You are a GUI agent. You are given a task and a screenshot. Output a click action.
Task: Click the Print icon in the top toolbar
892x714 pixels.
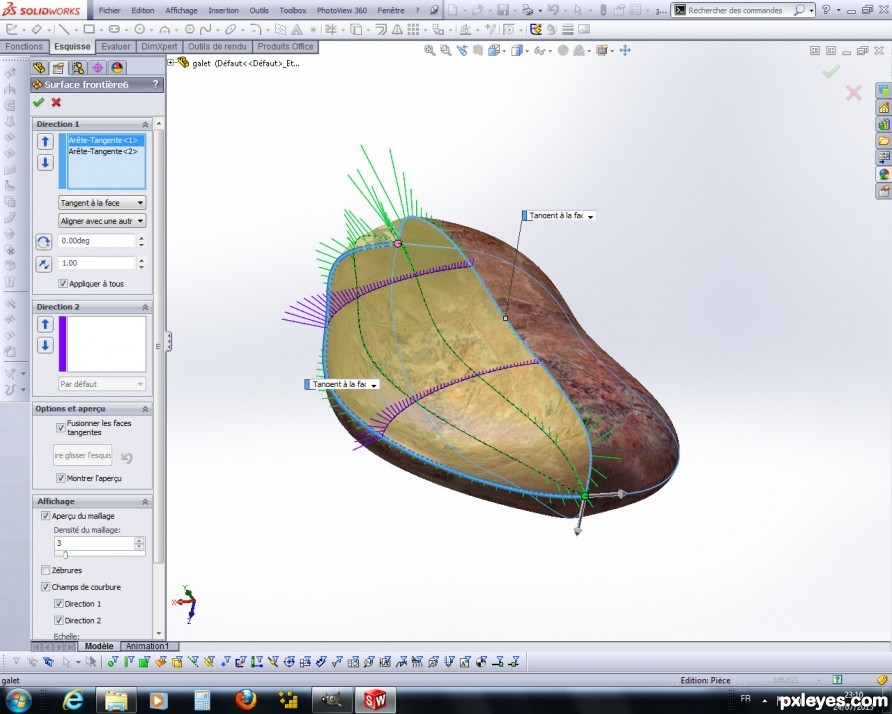[x=527, y=10]
